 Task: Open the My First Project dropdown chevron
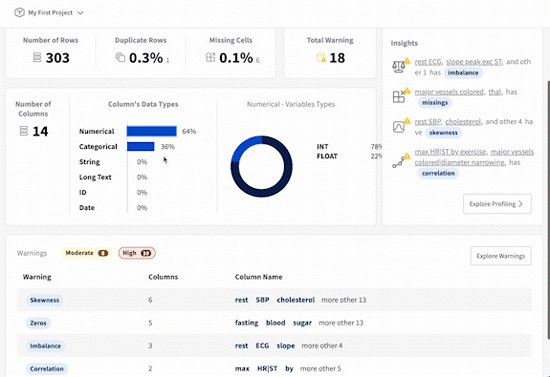click(x=80, y=13)
